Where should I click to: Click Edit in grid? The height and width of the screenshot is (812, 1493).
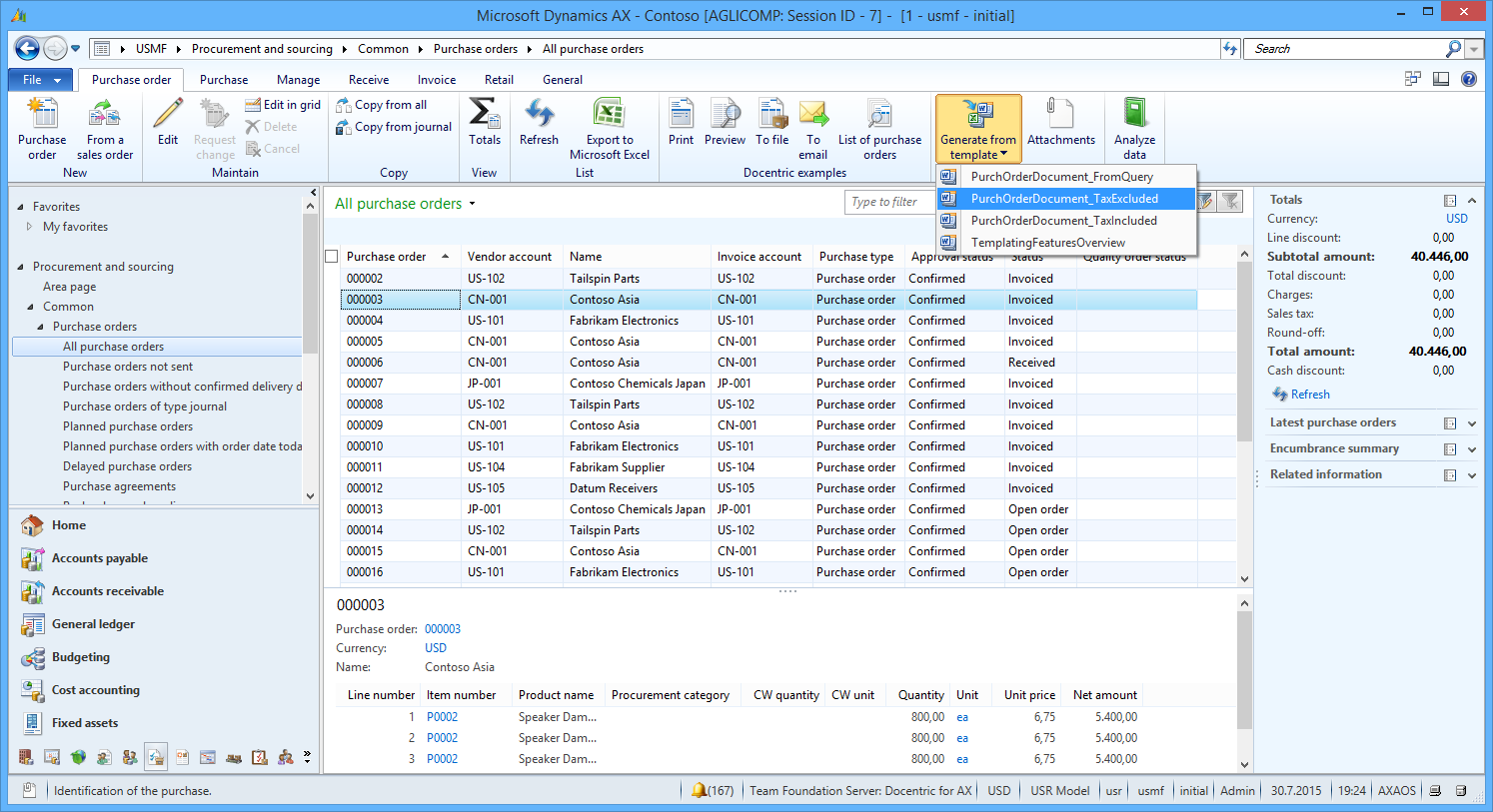(x=283, y=105)
